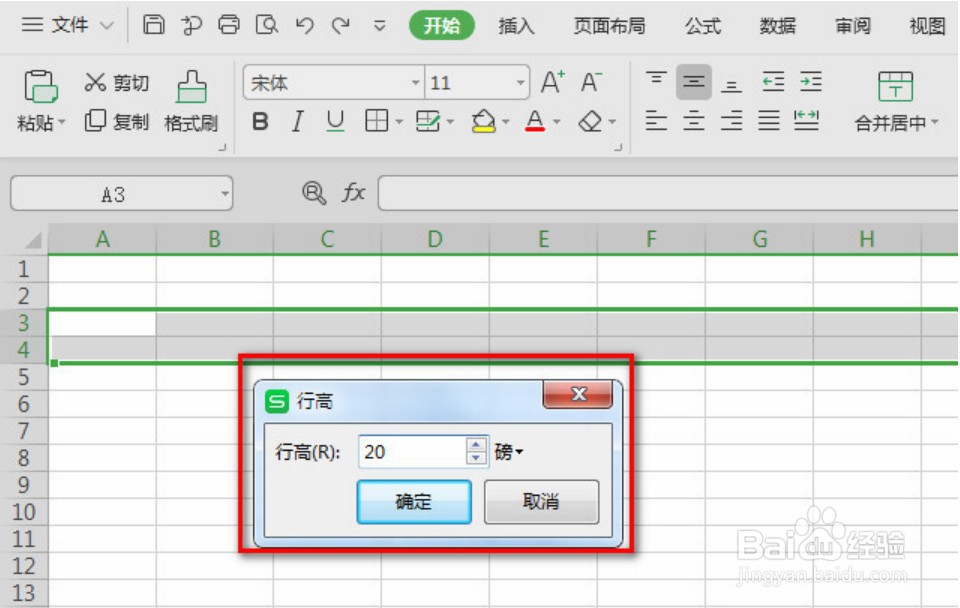Click the print icon
This screenshot has width=960, height=608.
(x=229, y=25)
